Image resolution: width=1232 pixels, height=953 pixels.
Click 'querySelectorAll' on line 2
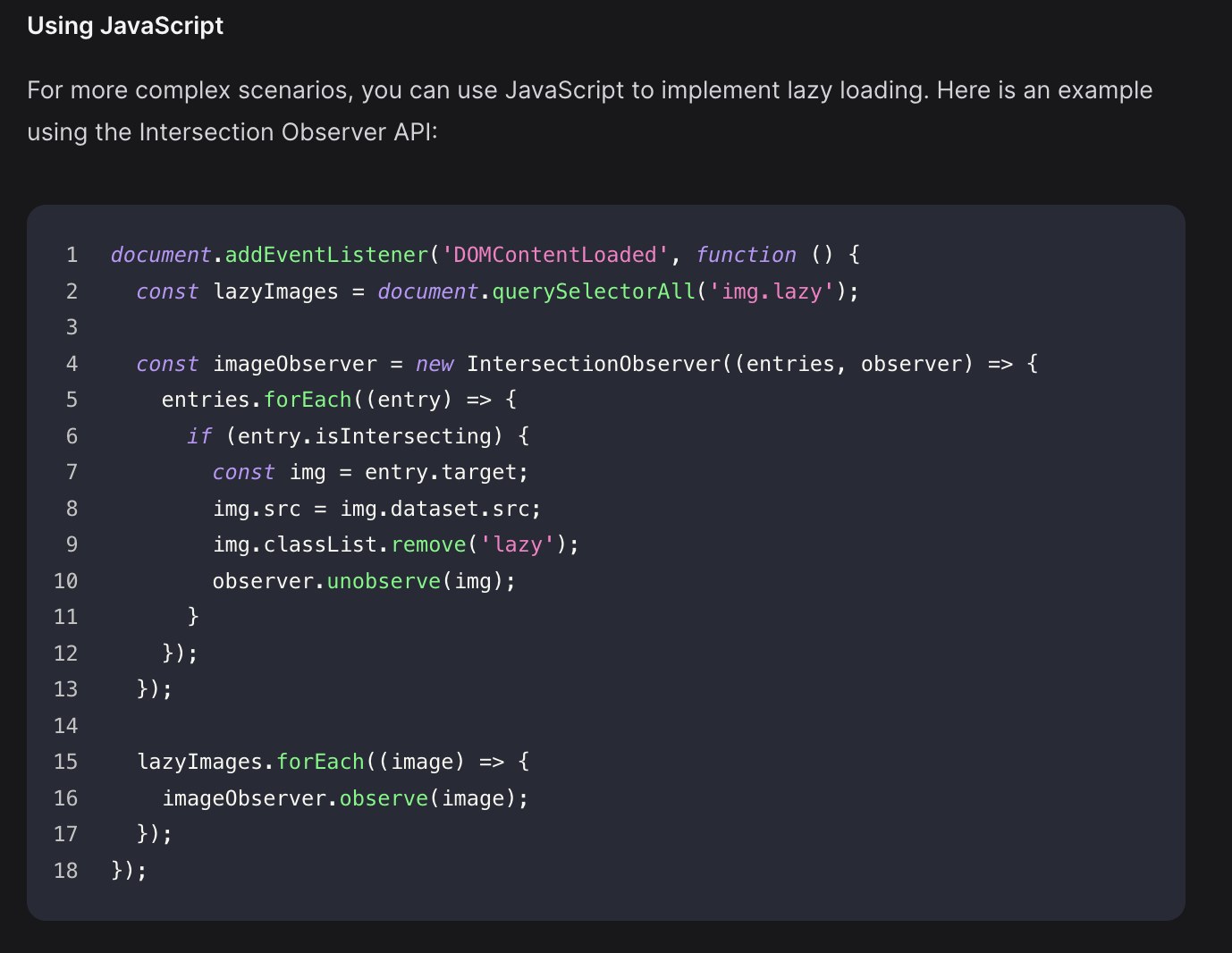coord(594,291)
